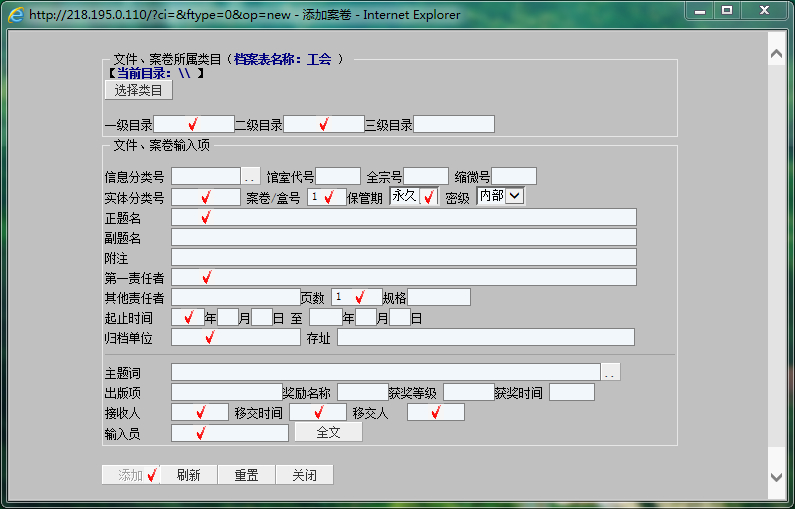Click the 输入员 text field
The image size is (795, 509).
pos(229,433)
